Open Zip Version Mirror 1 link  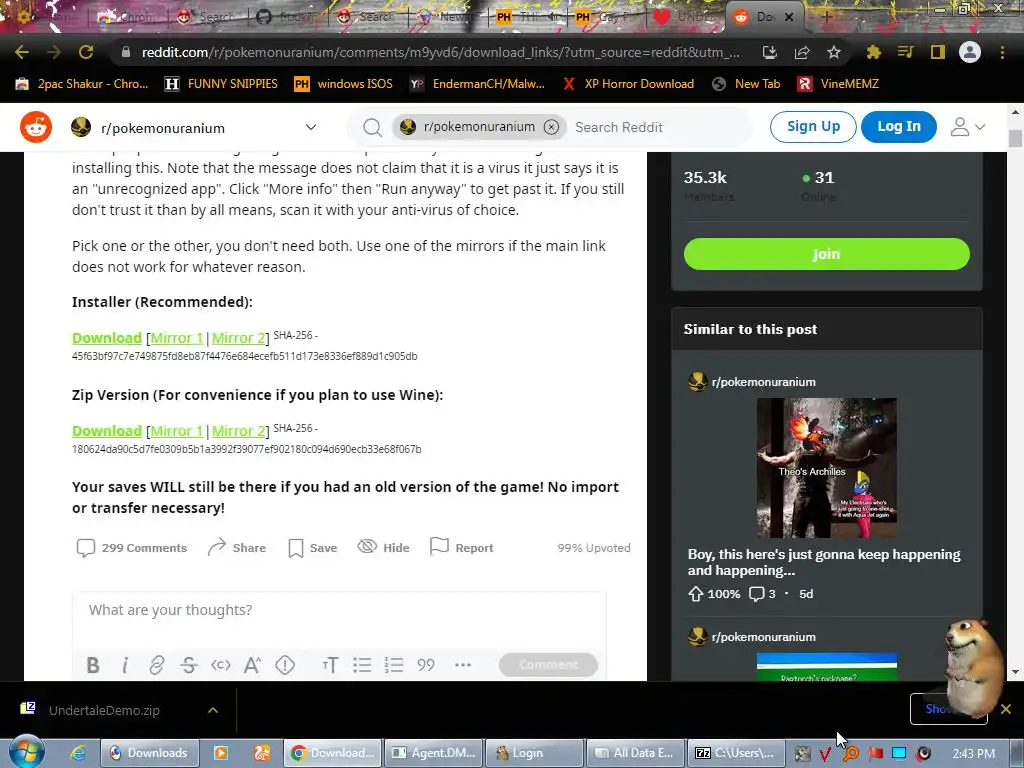176,431
